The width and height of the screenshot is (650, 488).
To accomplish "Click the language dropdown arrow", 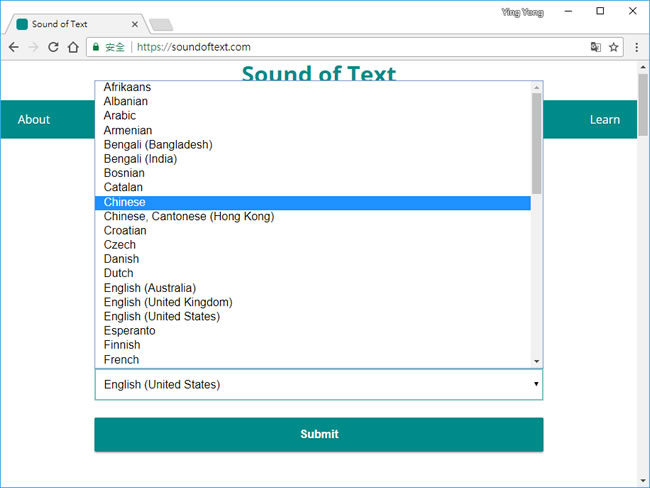I will click(x=536, y=384).
